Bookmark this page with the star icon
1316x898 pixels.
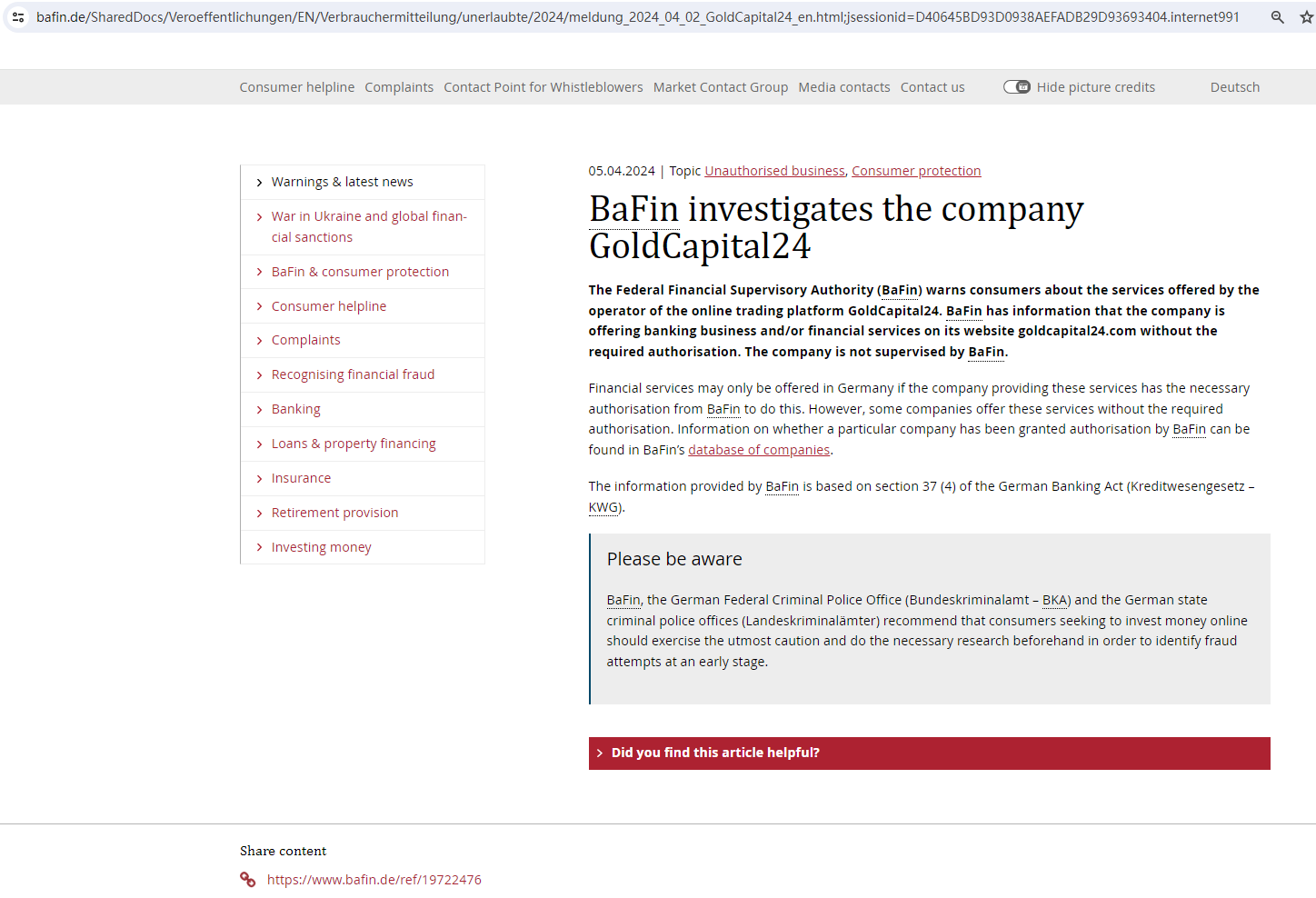tap(1307, 17)
